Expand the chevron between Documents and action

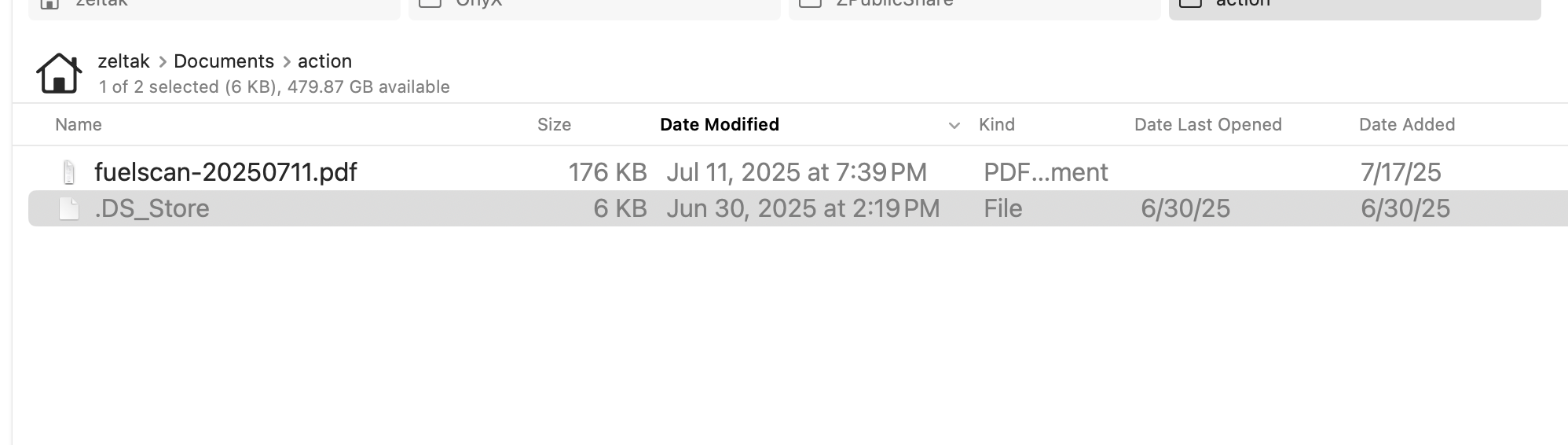287,61
